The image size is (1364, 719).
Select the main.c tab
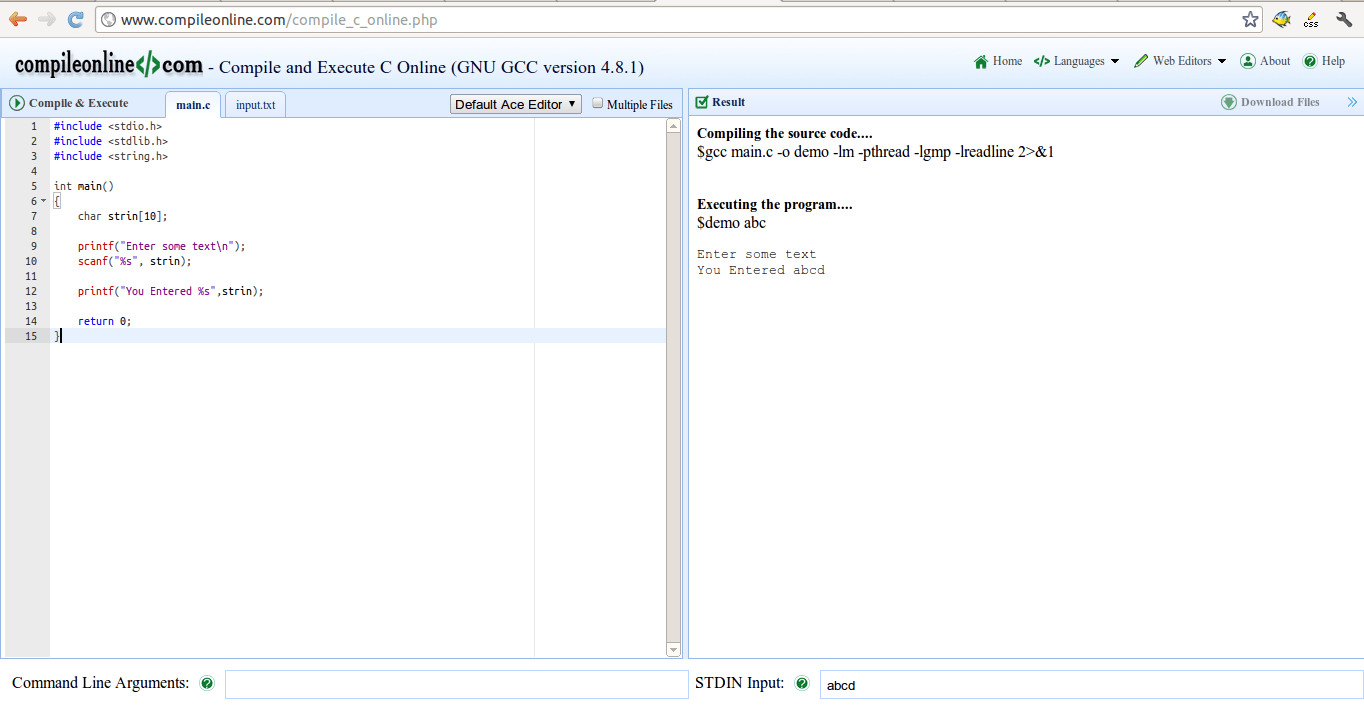point(192,104)
